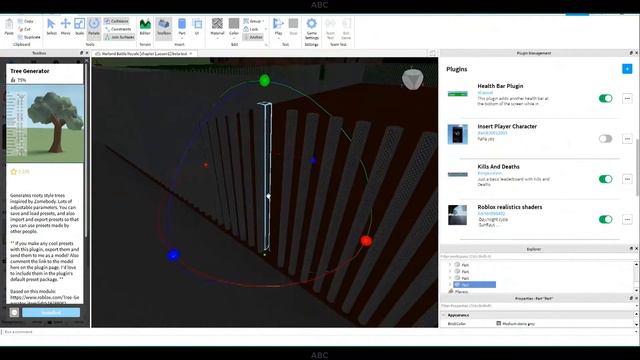640x360 pixels.
Task: Select the highlighted Part in Explorer
Action: click(x=475, y=284)
